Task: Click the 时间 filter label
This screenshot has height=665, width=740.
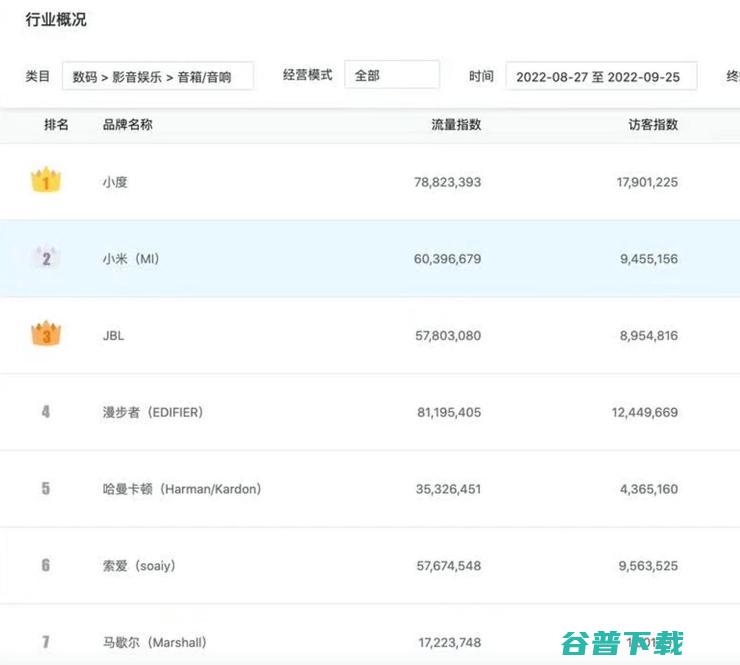Action: (x=481, y=76)
